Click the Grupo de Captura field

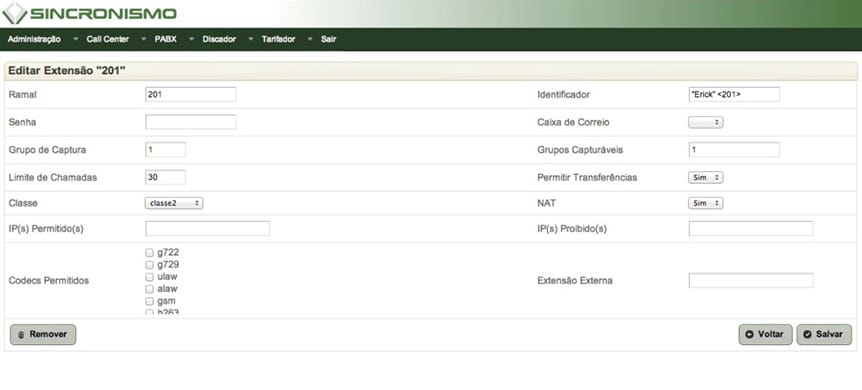[165, 150]
